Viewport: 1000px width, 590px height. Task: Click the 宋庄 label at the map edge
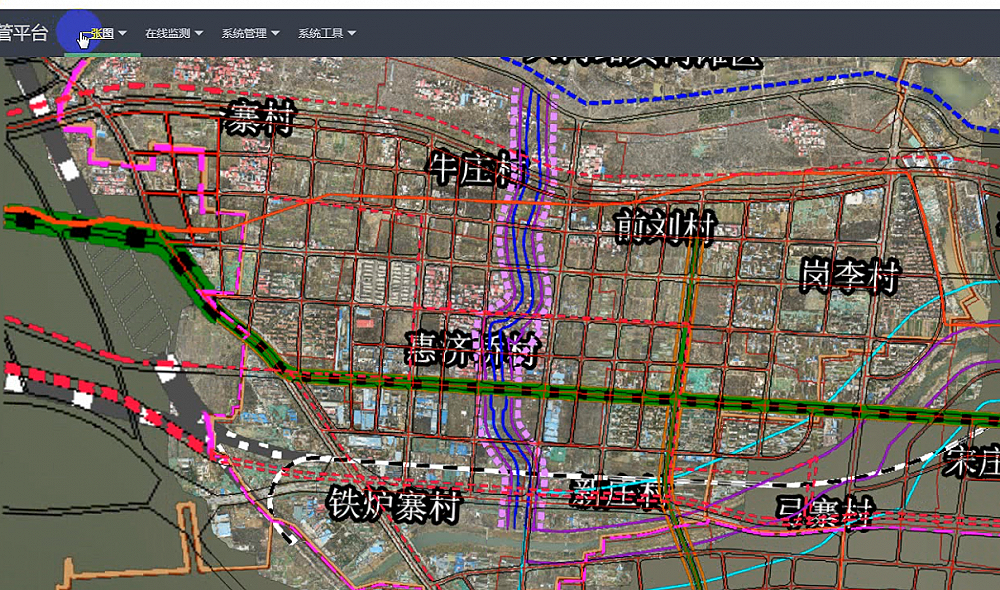click(x=972, y=463)
